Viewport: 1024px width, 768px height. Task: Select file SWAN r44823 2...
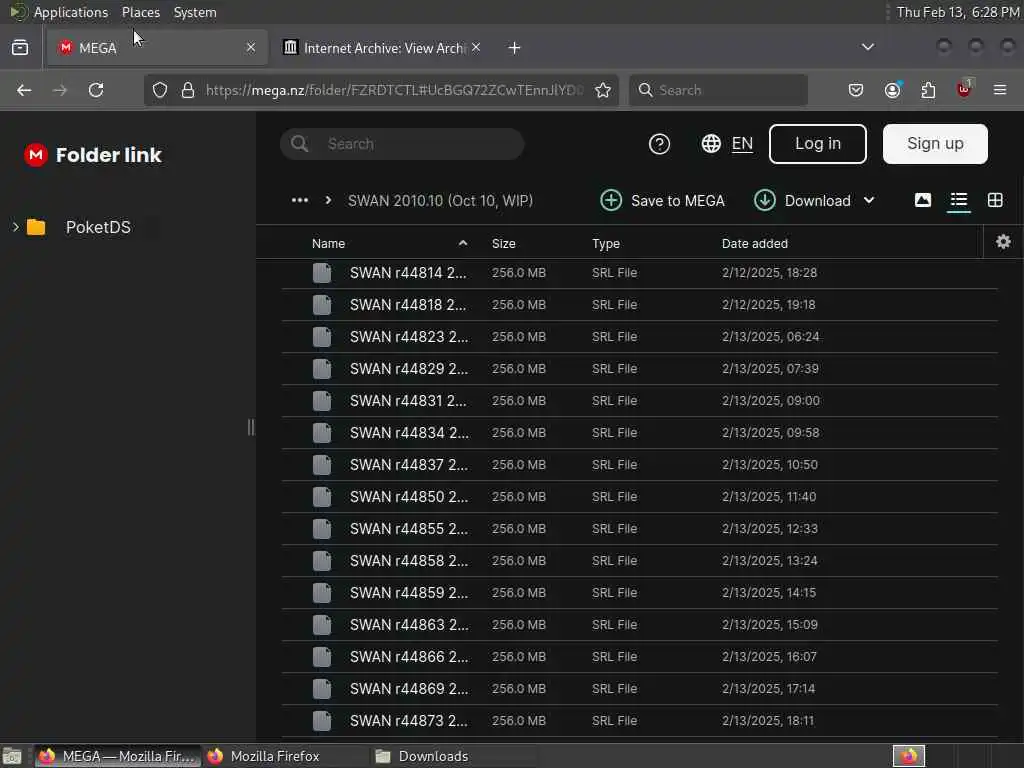(639, 337)
